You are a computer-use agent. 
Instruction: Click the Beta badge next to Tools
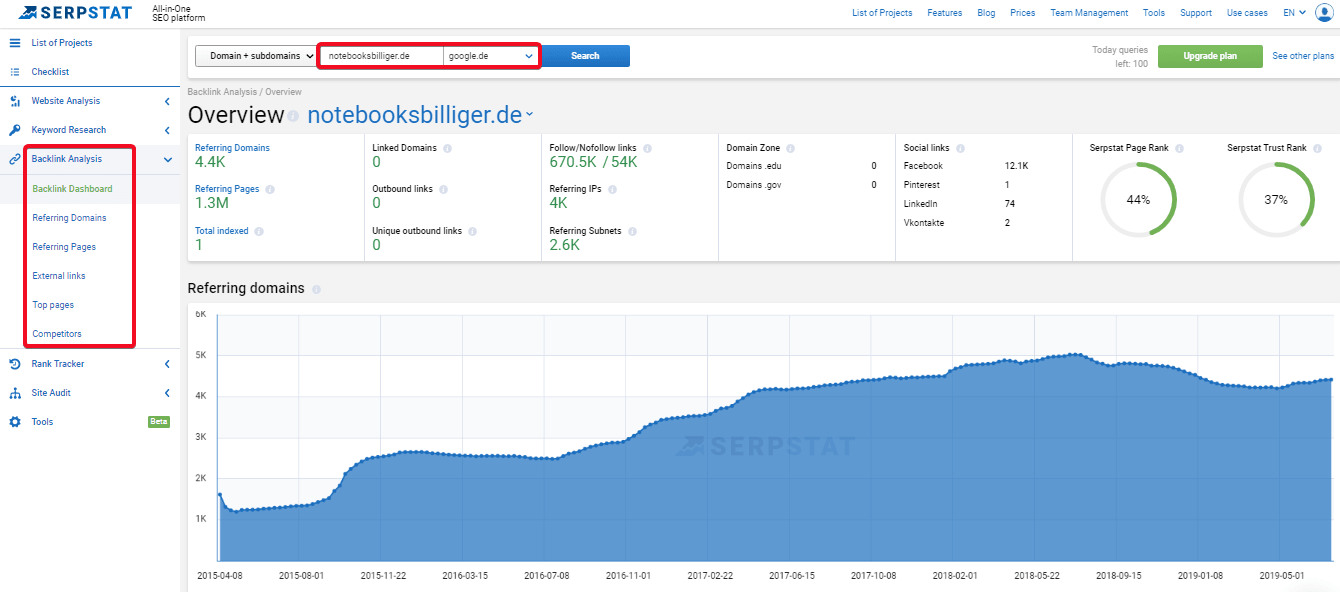pos(159,422)
